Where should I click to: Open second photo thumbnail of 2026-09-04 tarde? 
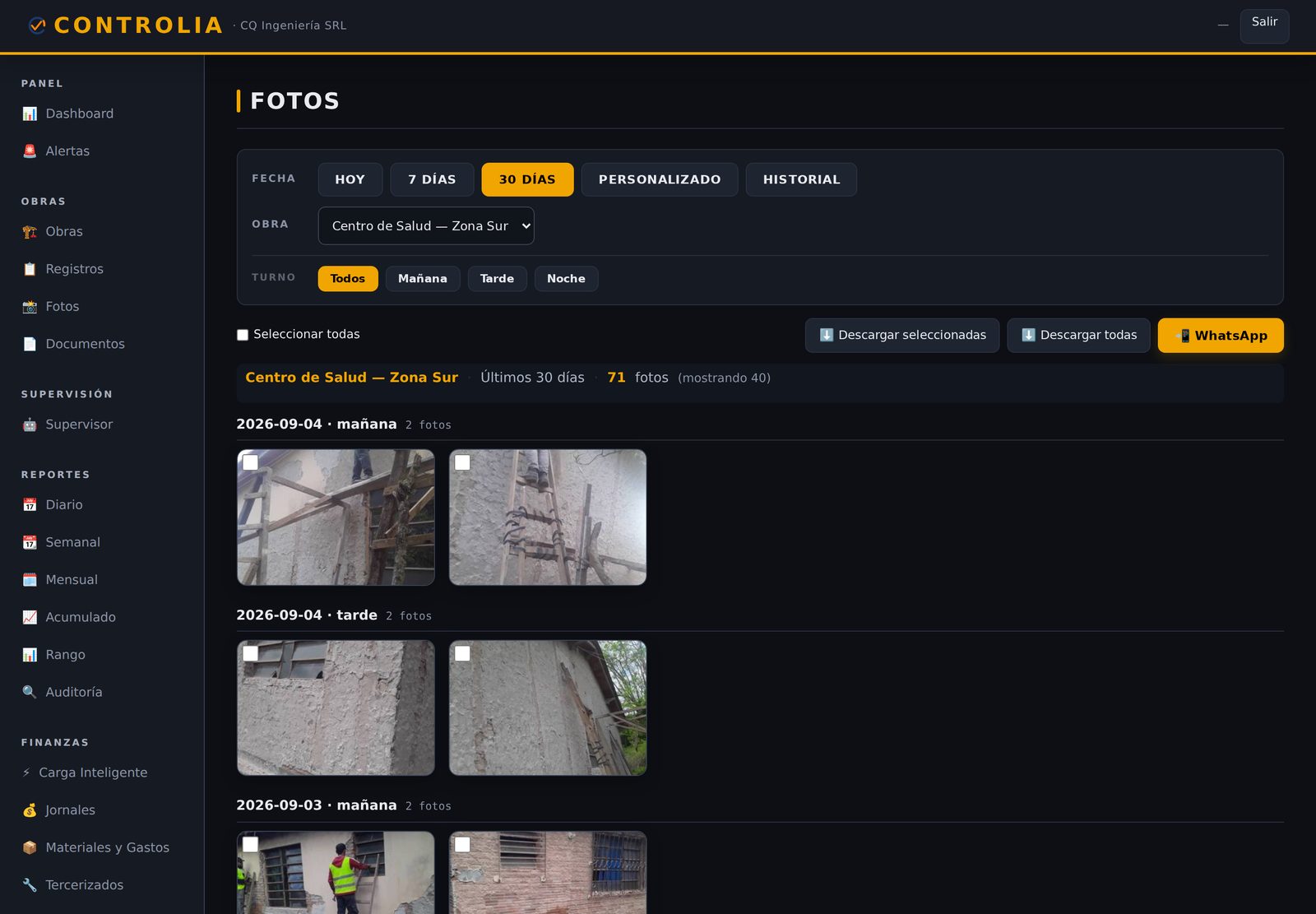[x=548, y=708]
